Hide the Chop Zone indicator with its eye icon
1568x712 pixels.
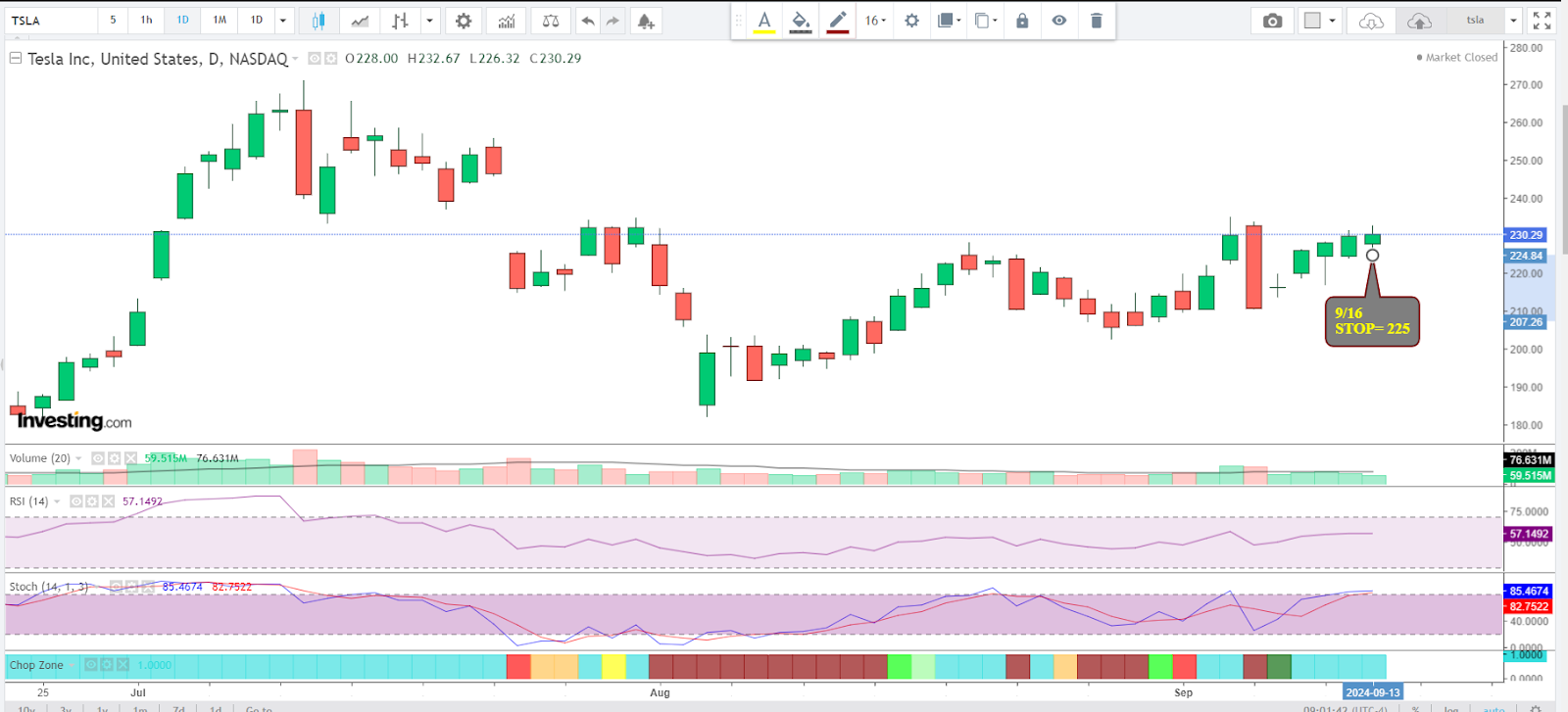90,665
